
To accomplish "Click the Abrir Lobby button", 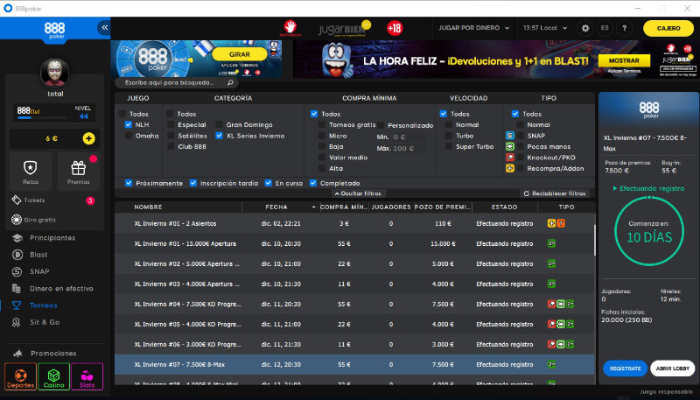I will pos(672,369).
